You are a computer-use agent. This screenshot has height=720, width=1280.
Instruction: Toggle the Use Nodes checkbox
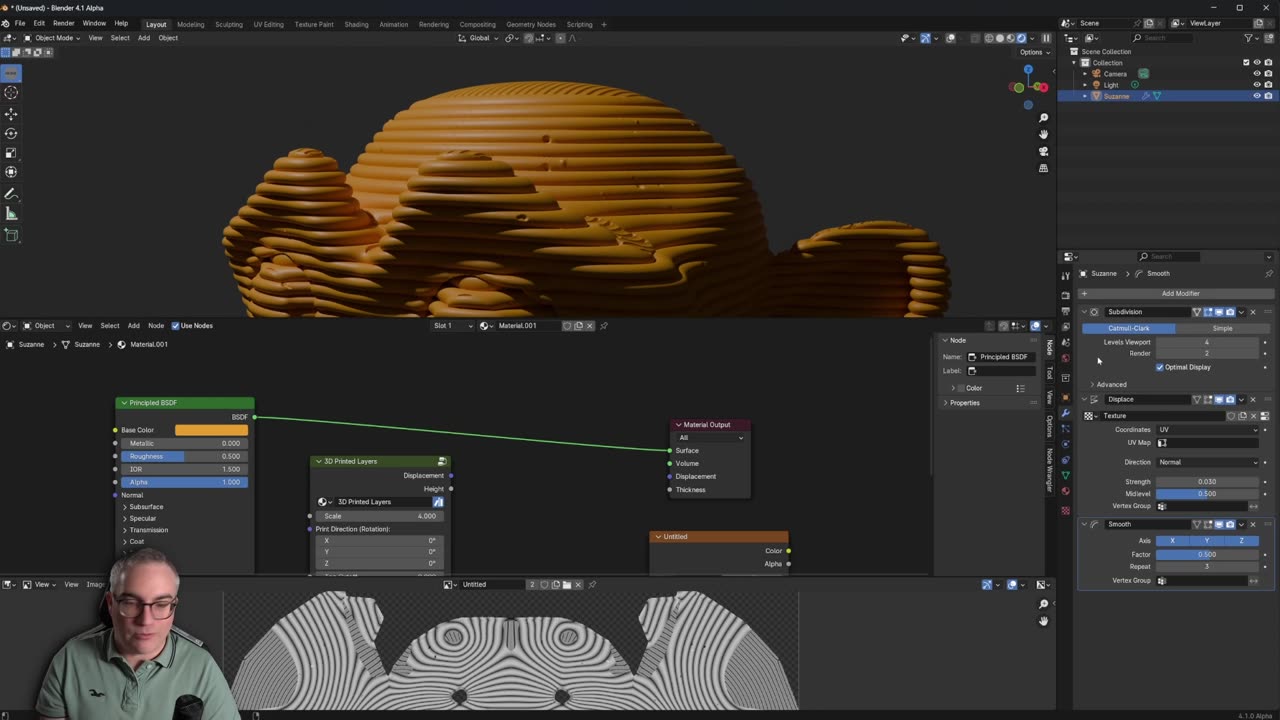coord(176,326)
